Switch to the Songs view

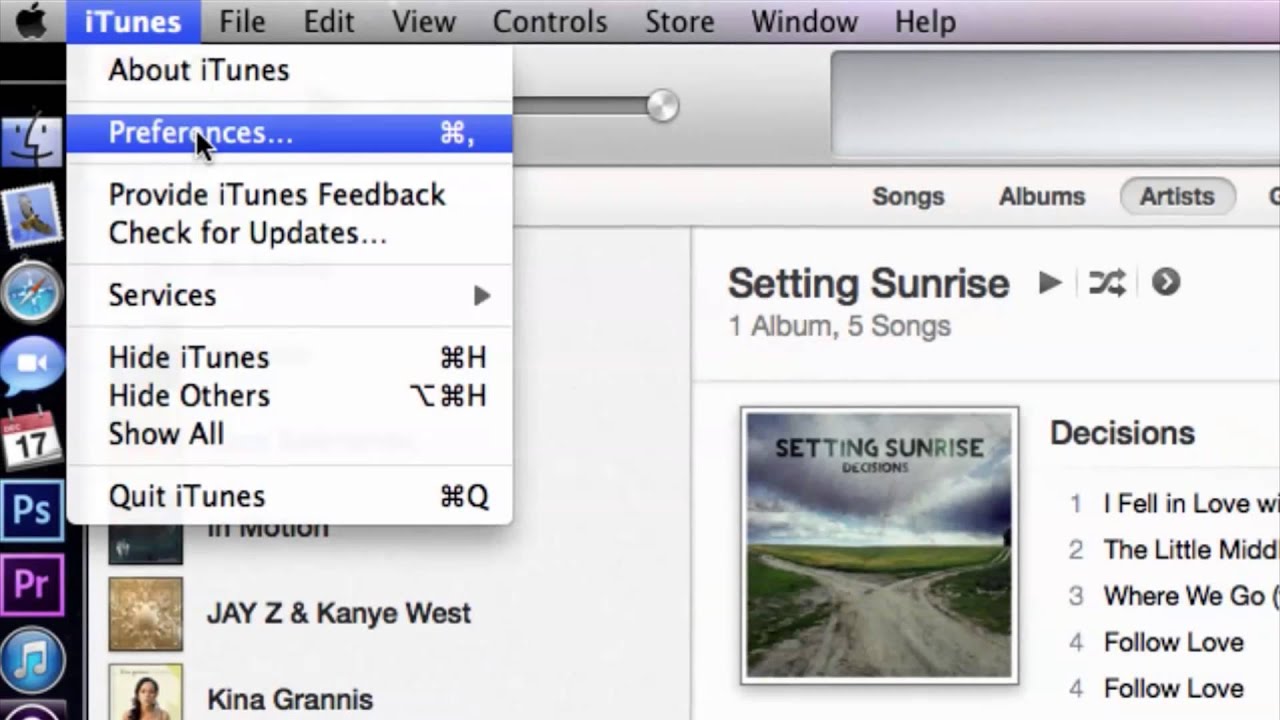tap(908, 197)
